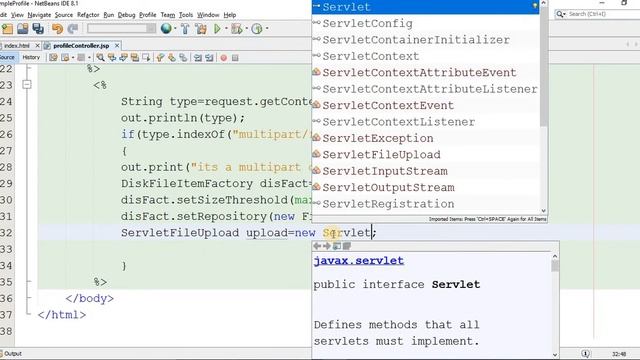
Task: Click the Open Source icon in Javadoc popup
Action: (347, 246)
